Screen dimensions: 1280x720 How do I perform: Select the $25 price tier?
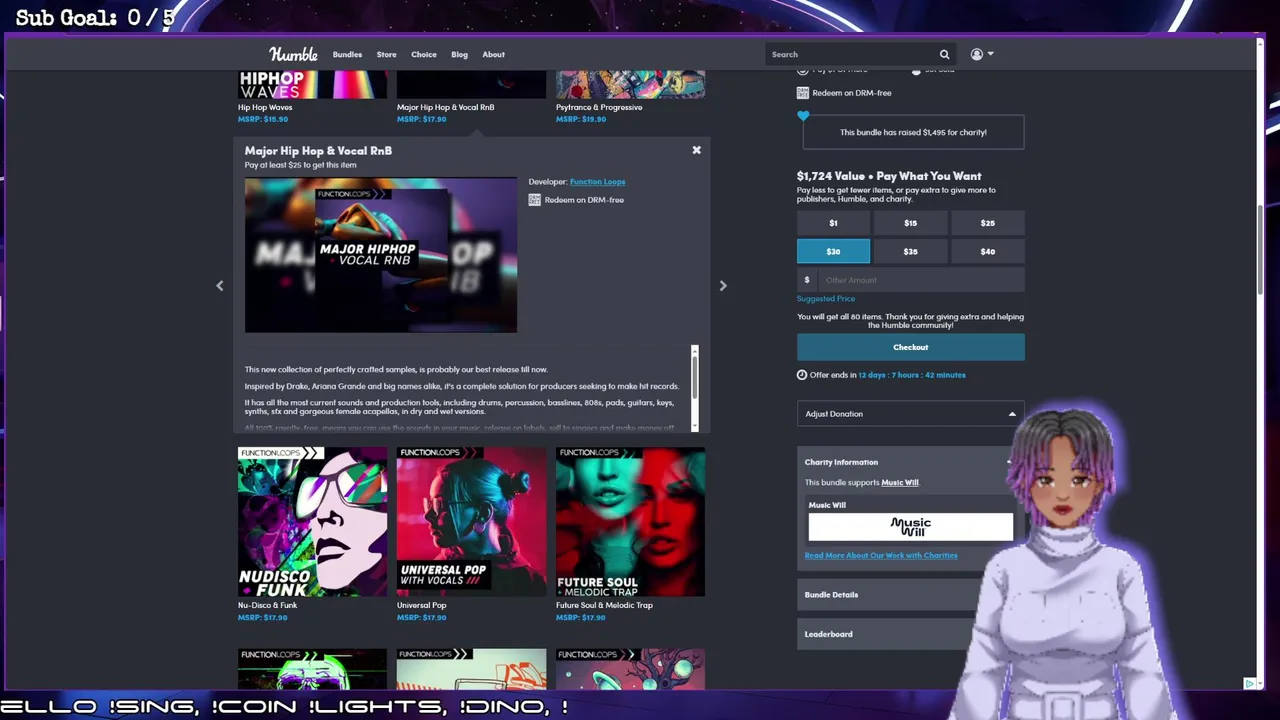coord(988,223)
